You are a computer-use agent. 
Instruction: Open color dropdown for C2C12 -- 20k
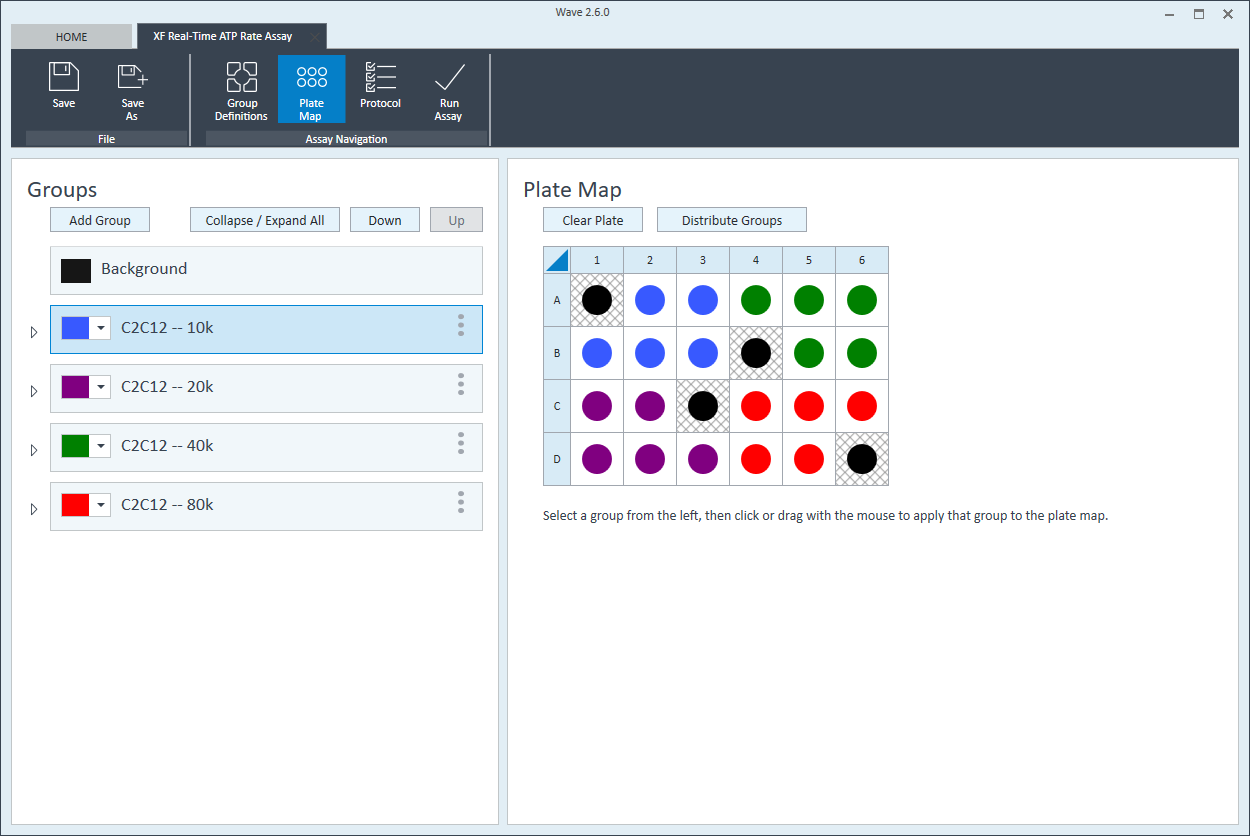[101, 388]
